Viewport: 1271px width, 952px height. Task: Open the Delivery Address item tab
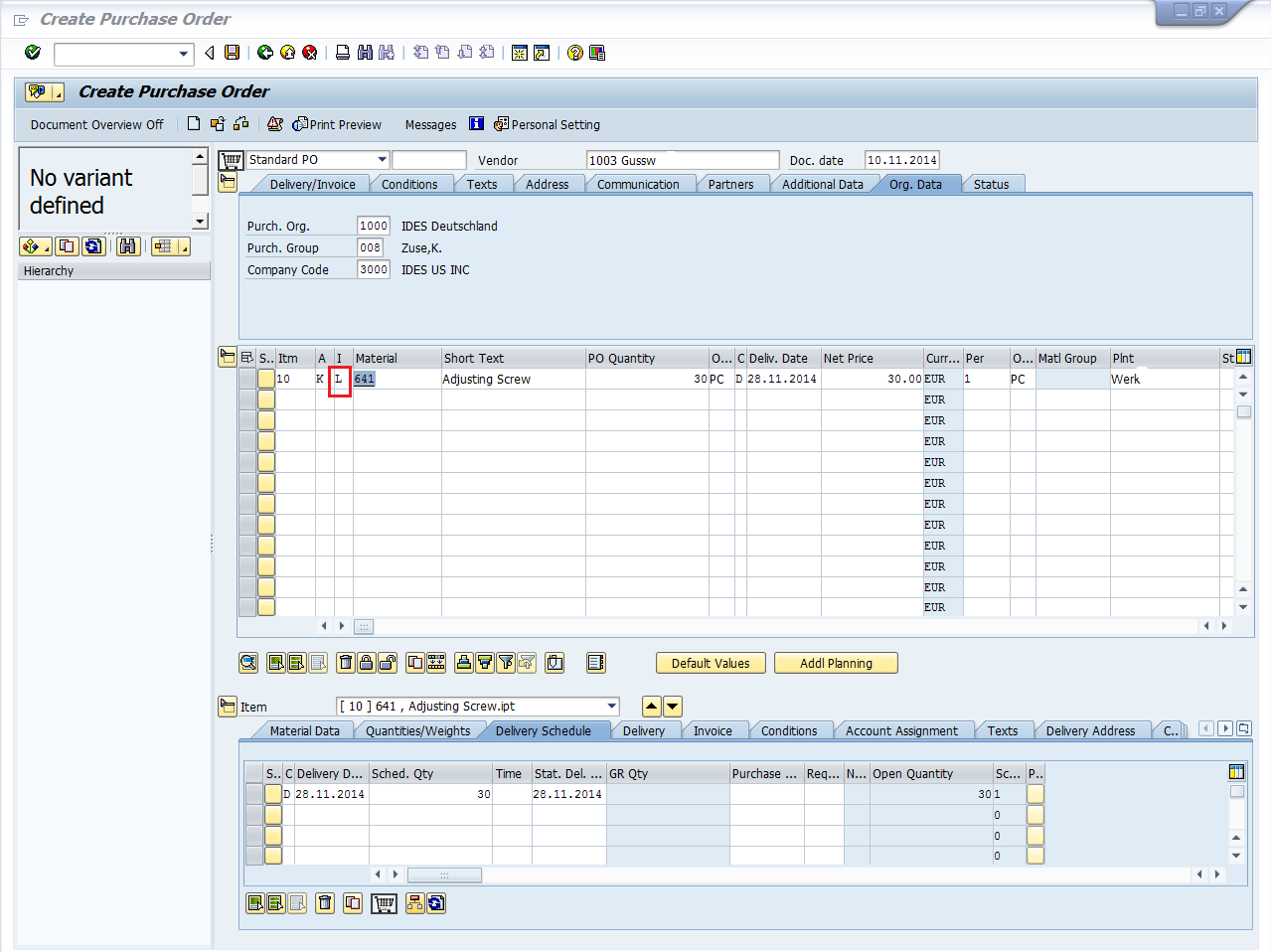(x=1090, y=731)
